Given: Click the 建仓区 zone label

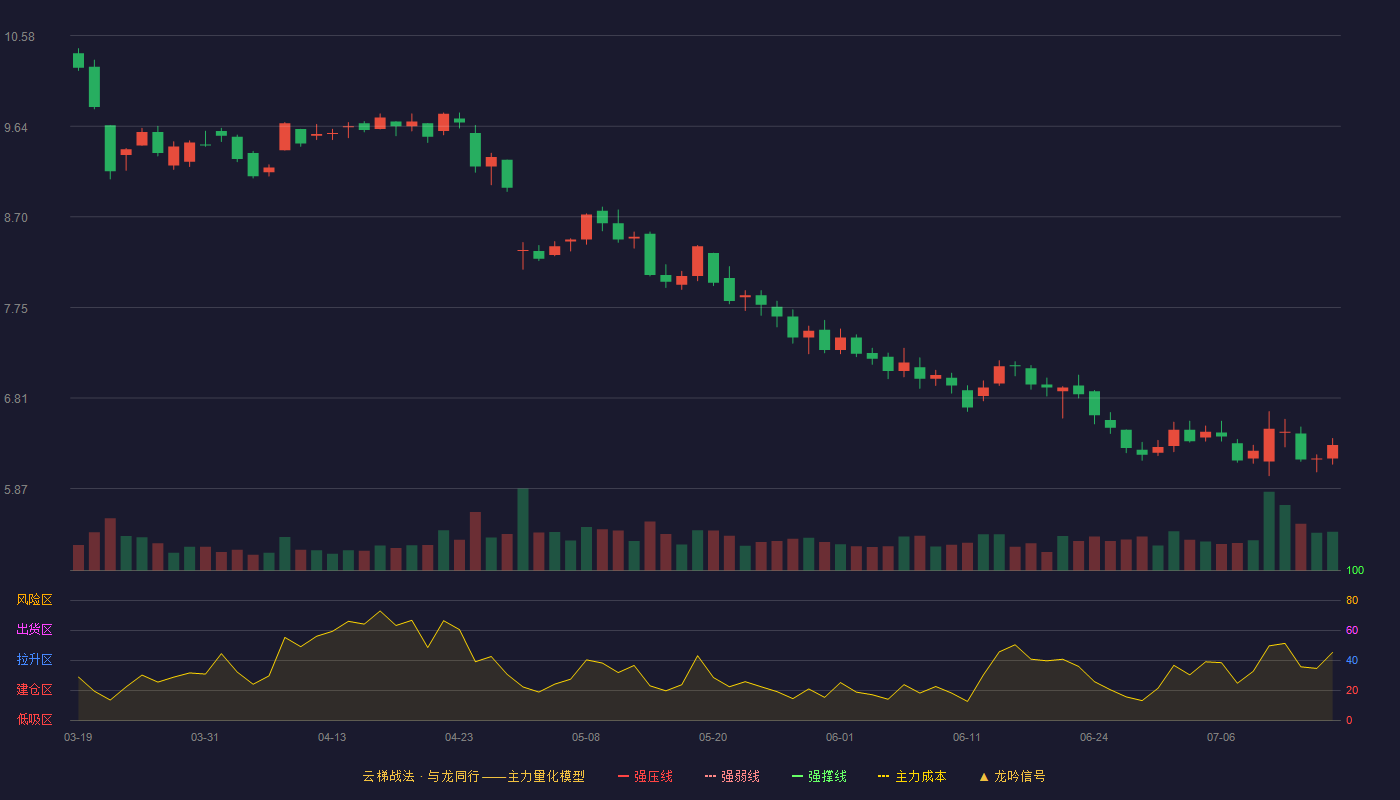Looking at the screenshot, I should (x=34, y=690).
